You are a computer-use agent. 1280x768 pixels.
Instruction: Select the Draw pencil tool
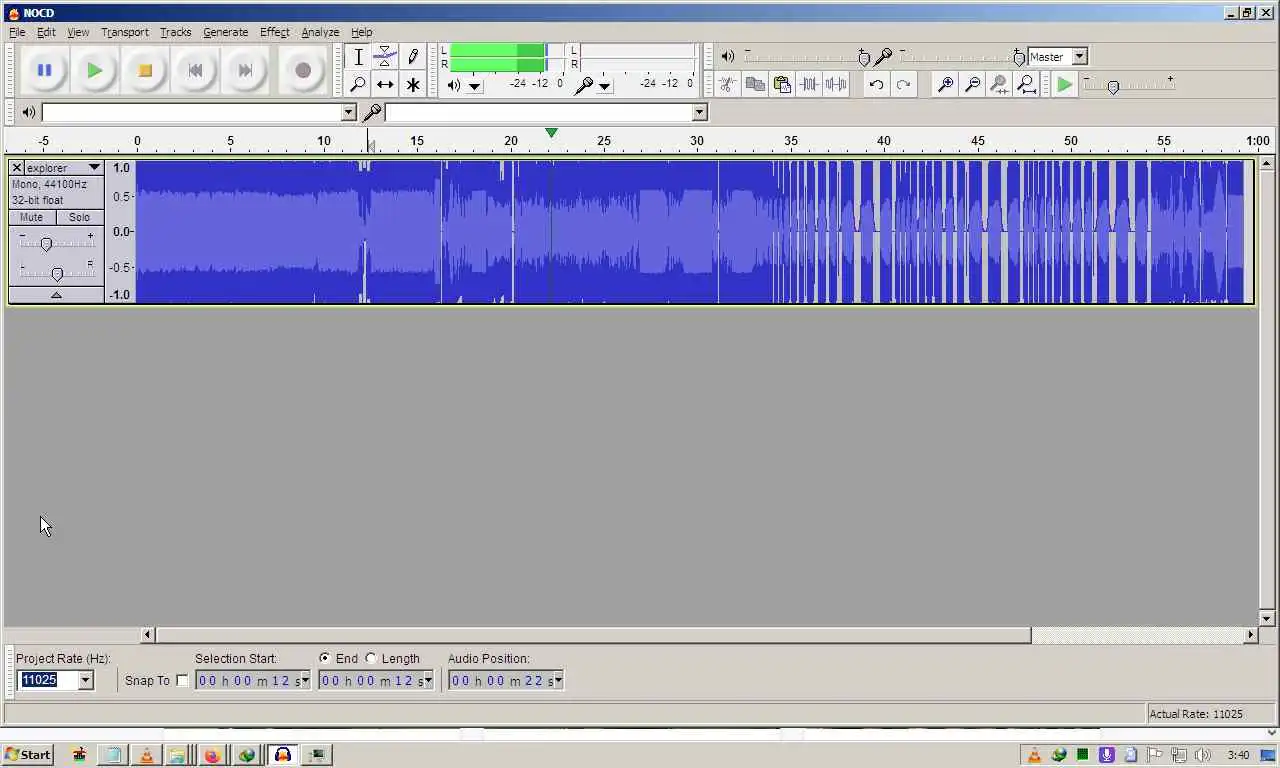[412, 57]
